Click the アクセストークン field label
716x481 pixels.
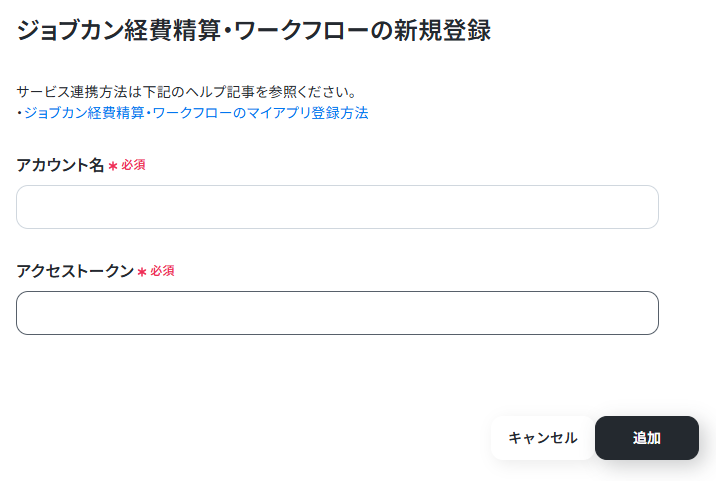75,271
